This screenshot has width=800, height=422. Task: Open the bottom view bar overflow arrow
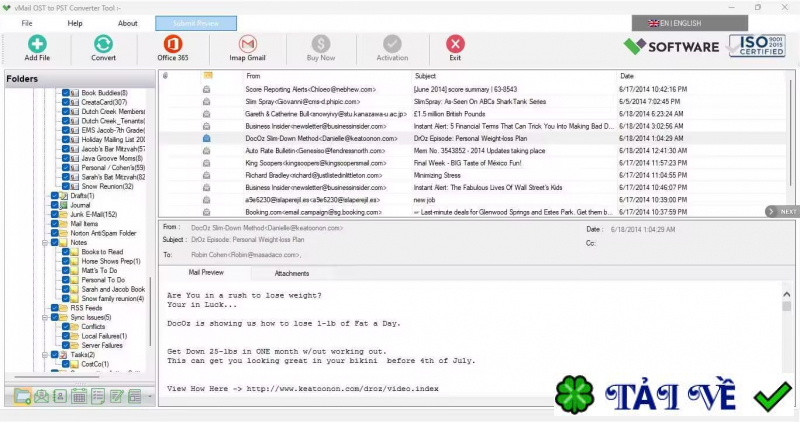(149, 396)
